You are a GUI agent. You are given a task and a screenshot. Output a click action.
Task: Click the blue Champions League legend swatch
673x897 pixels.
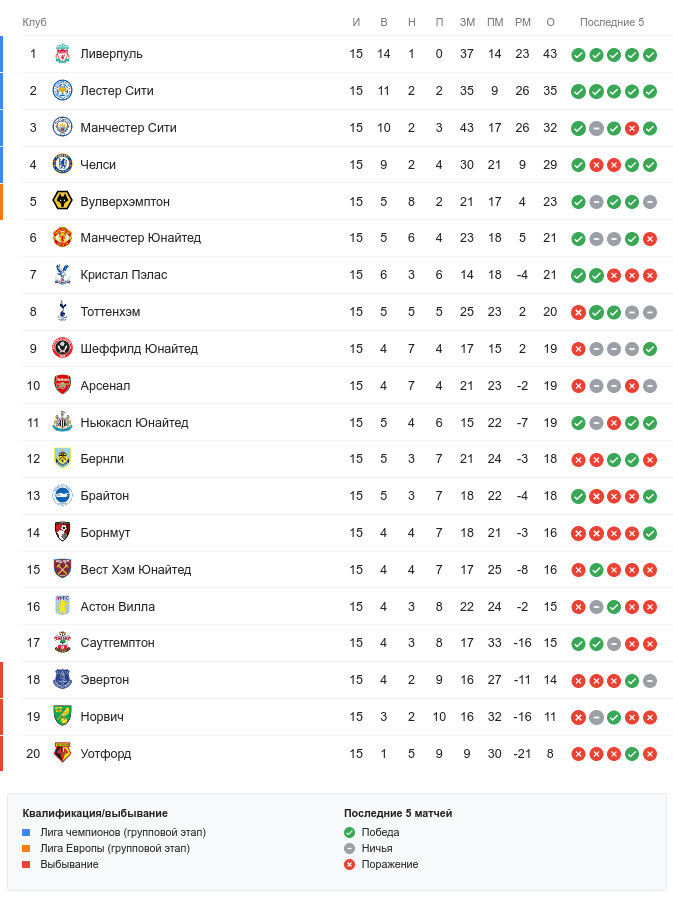(27, 832)
